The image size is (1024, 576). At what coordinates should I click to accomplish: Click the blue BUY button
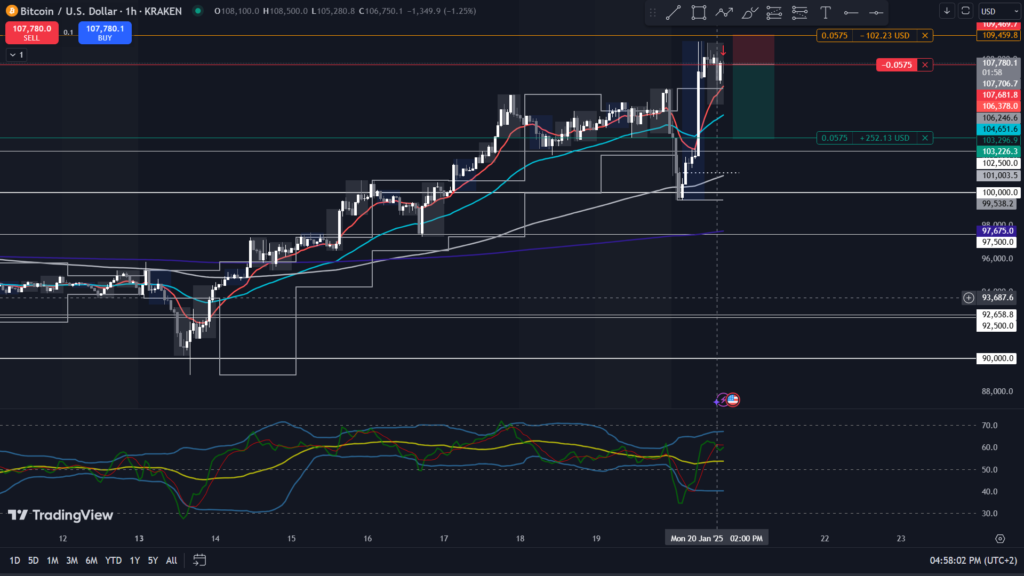(104, 32)
